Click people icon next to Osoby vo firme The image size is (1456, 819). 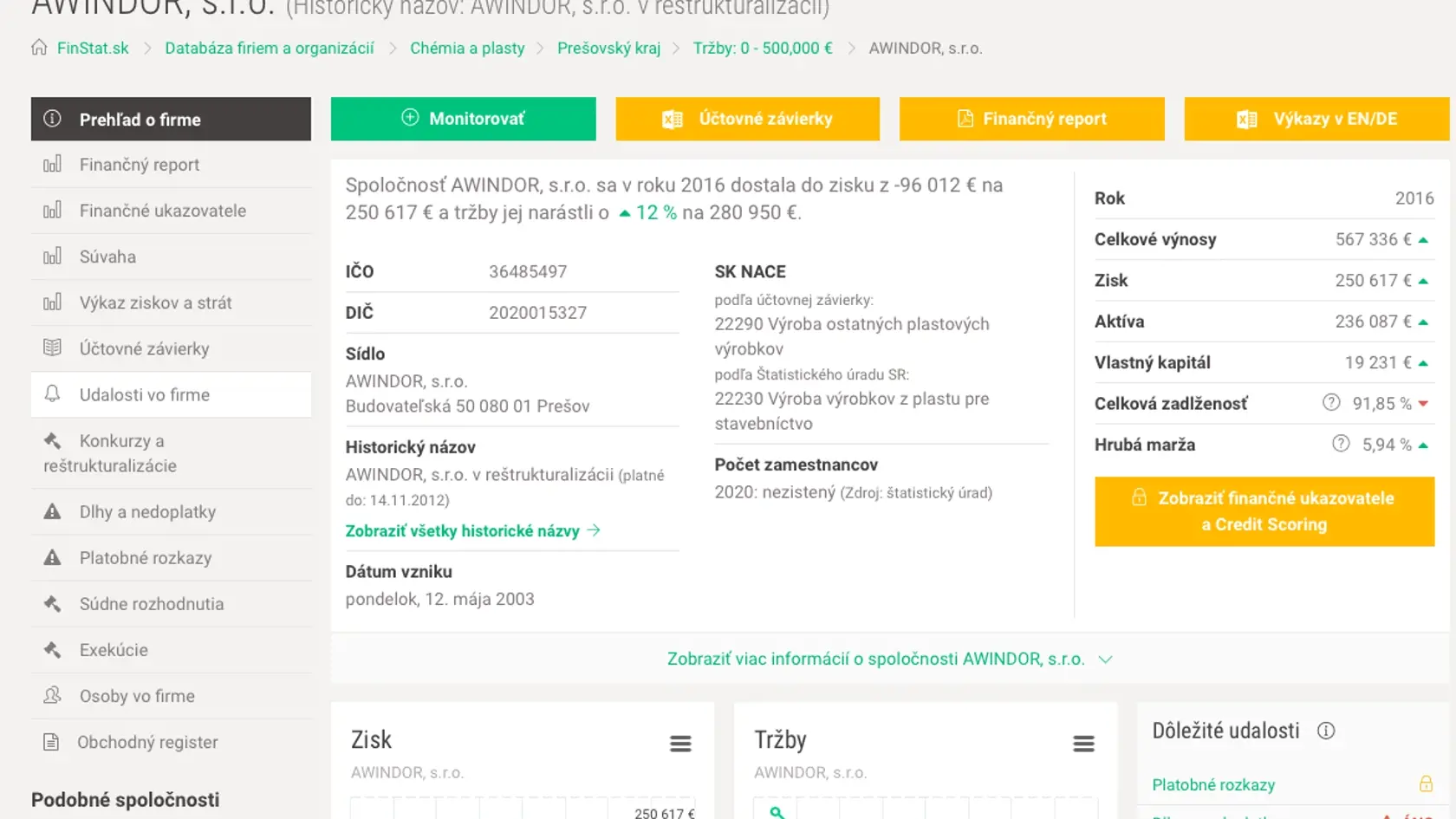pos(52,695)
